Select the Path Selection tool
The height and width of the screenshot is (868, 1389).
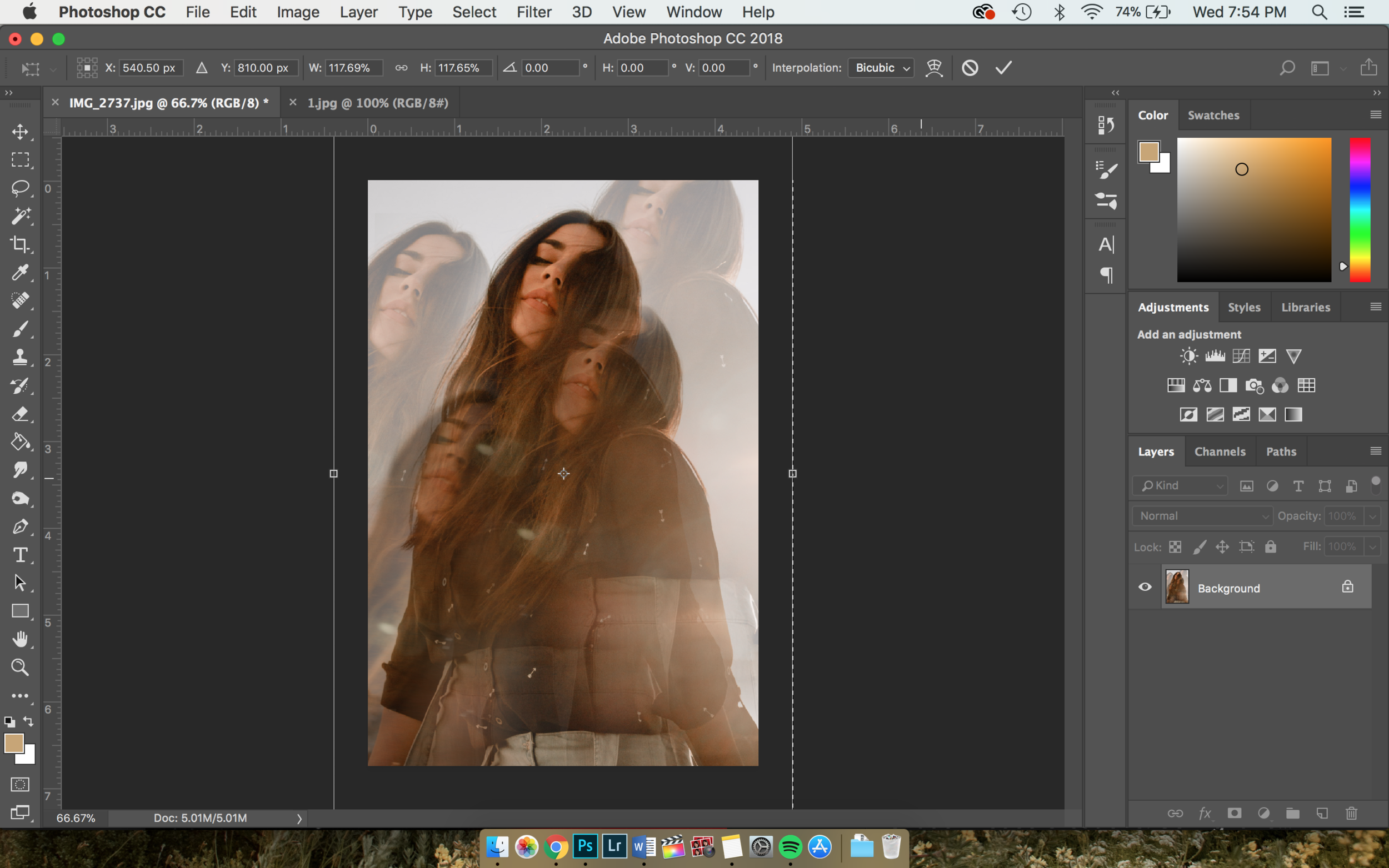(20, 583)
